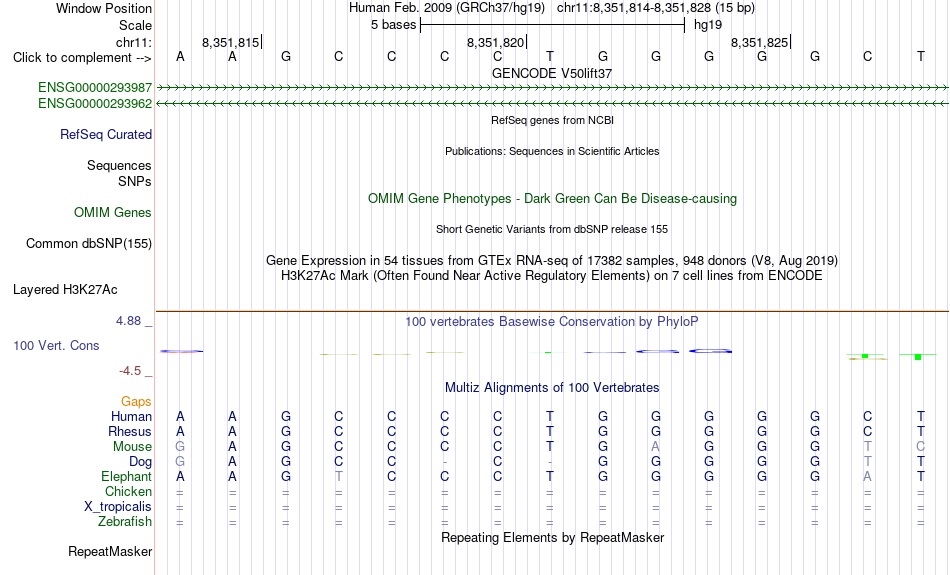
Task: Click the 8,351,825 position marker
Action: 760,42
